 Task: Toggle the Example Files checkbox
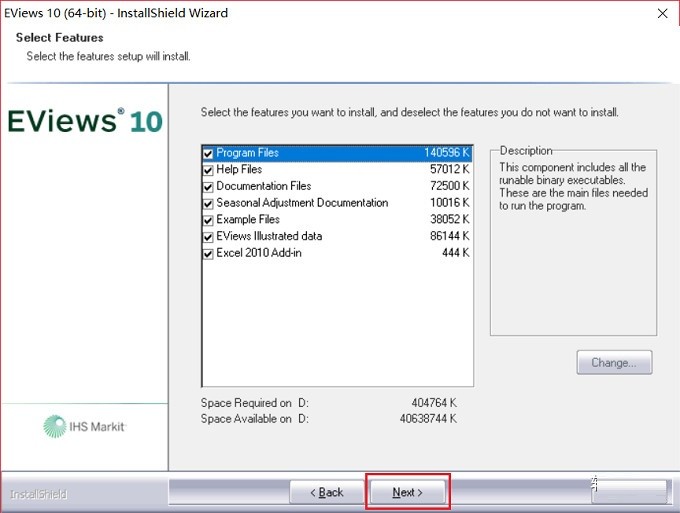[x=208, y=220]
